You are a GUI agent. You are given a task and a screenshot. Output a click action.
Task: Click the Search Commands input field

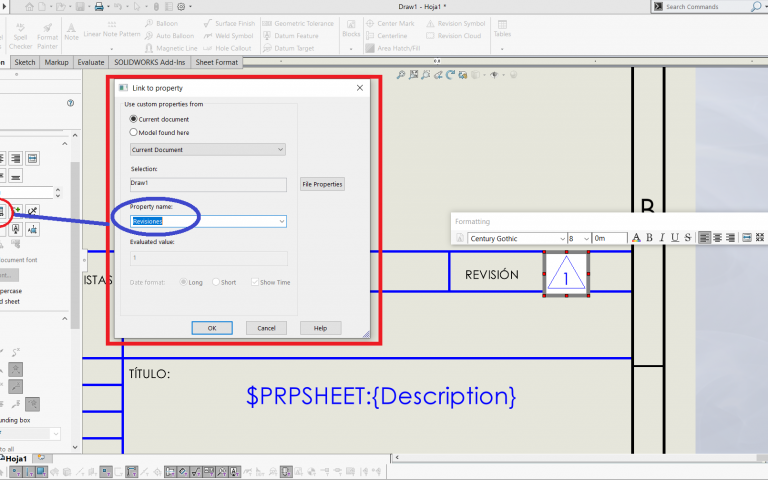(x=712, y=6)
